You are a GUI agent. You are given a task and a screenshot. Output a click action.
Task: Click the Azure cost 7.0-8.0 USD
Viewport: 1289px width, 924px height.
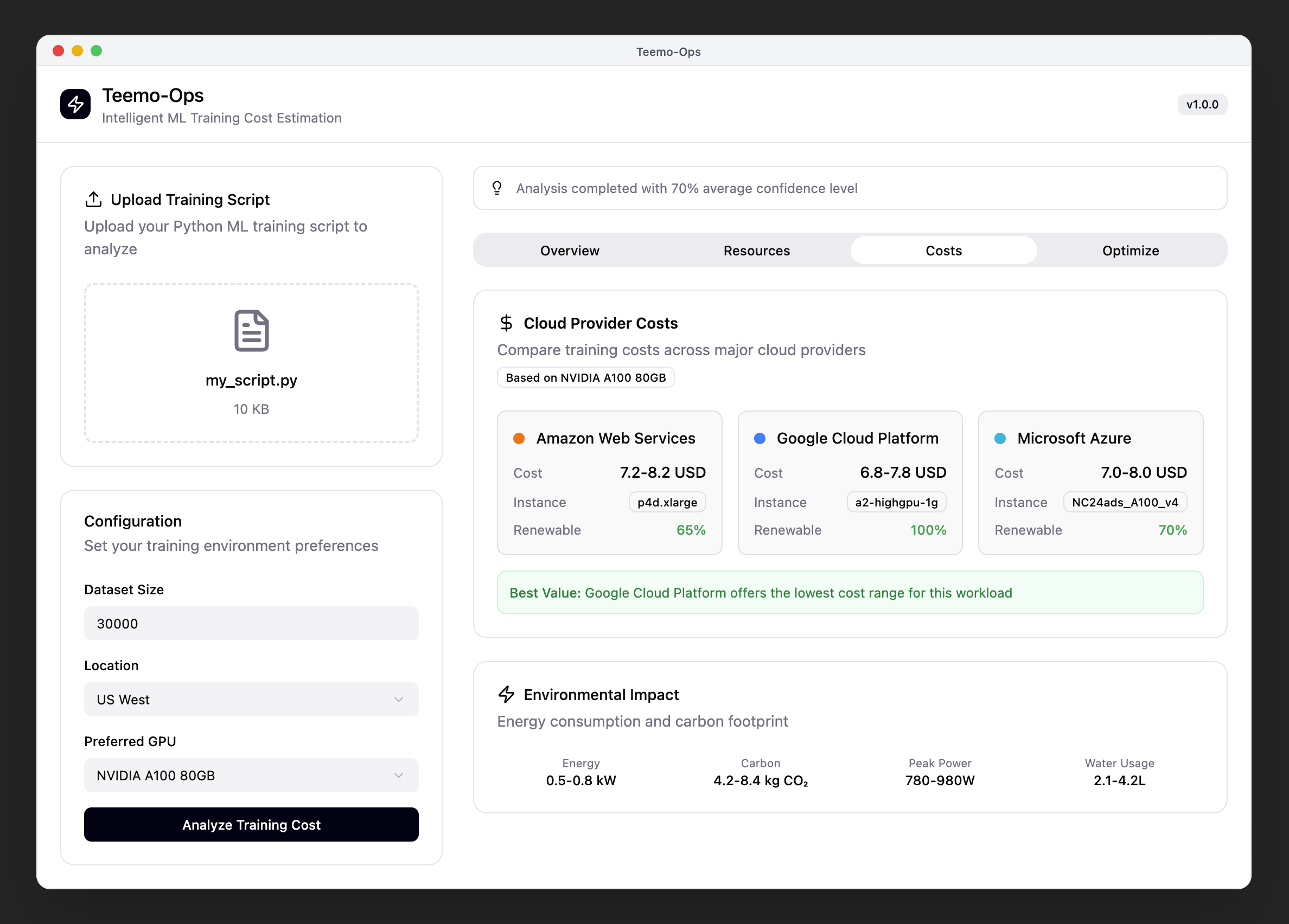[x=1144, y=472]
